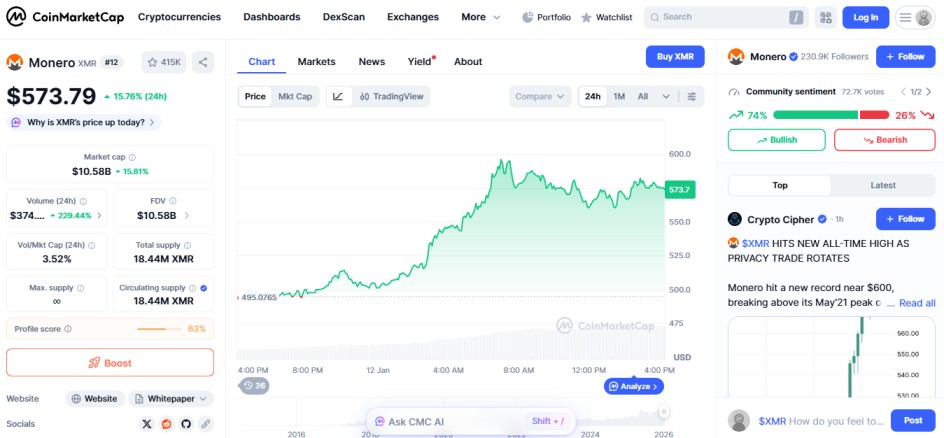
Task: Switch to line chart icon view
Action: (x=338, y=96)
